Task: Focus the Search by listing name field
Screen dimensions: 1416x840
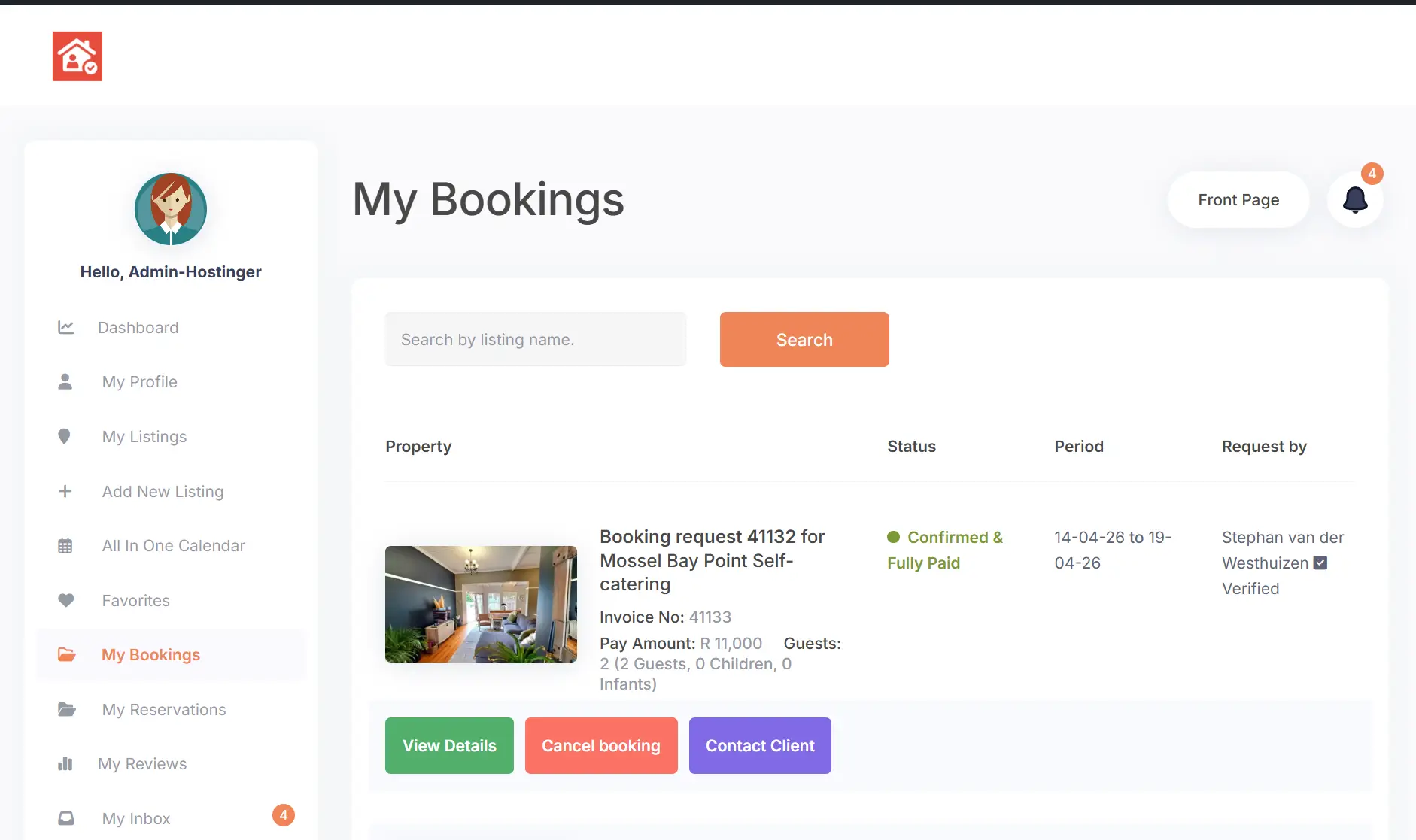Action: (x=536, y=340)
